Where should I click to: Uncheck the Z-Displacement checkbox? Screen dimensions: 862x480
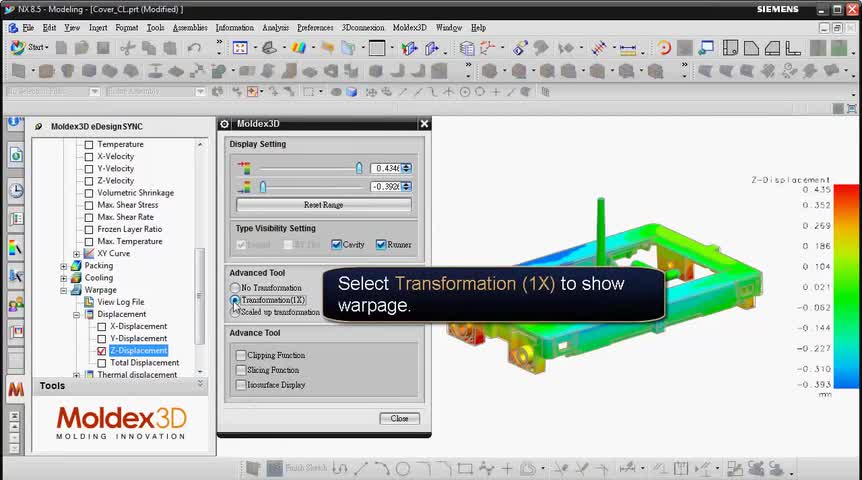point(102,351)
